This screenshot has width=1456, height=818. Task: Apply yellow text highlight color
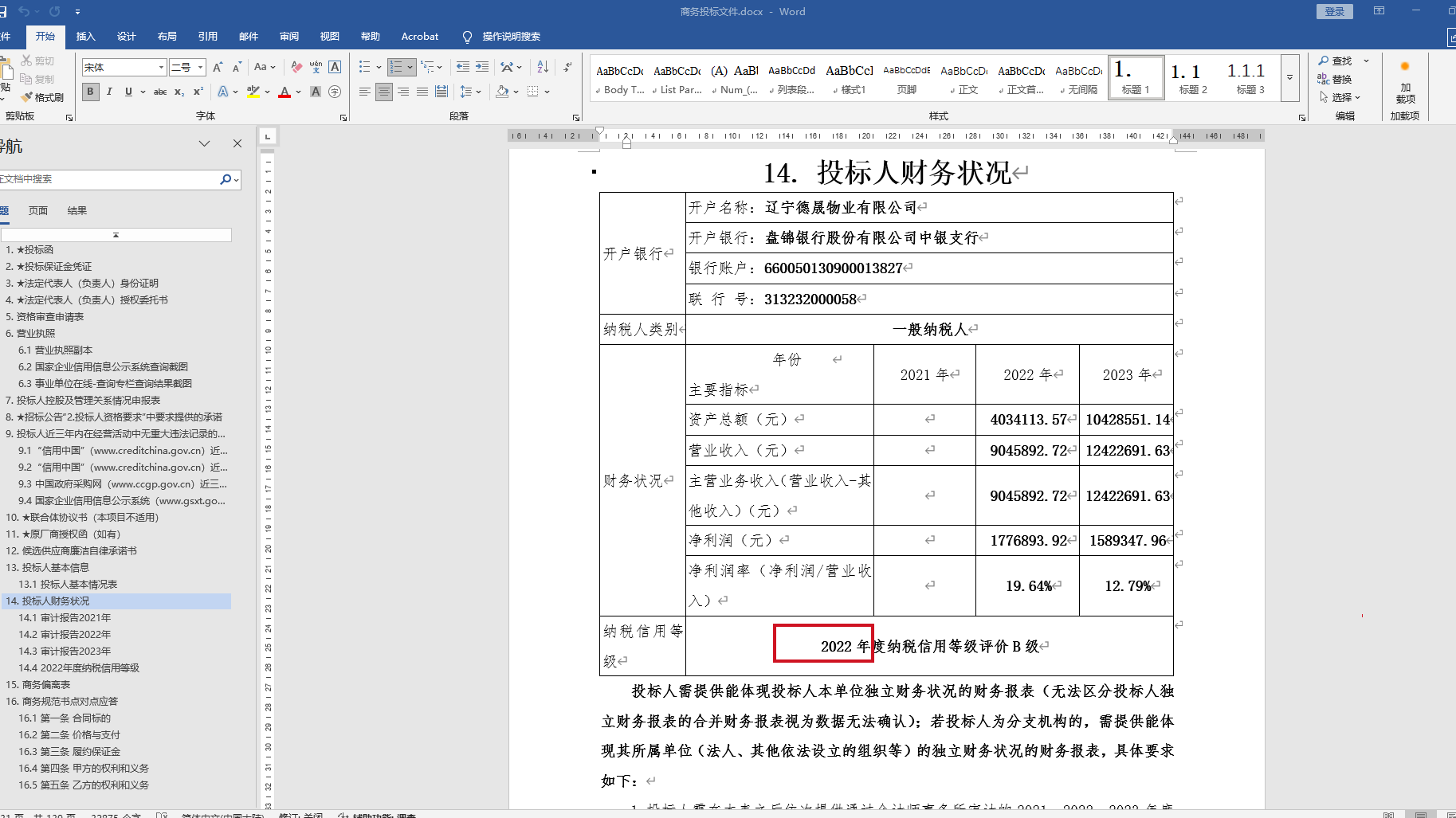[x=253, y=92]
